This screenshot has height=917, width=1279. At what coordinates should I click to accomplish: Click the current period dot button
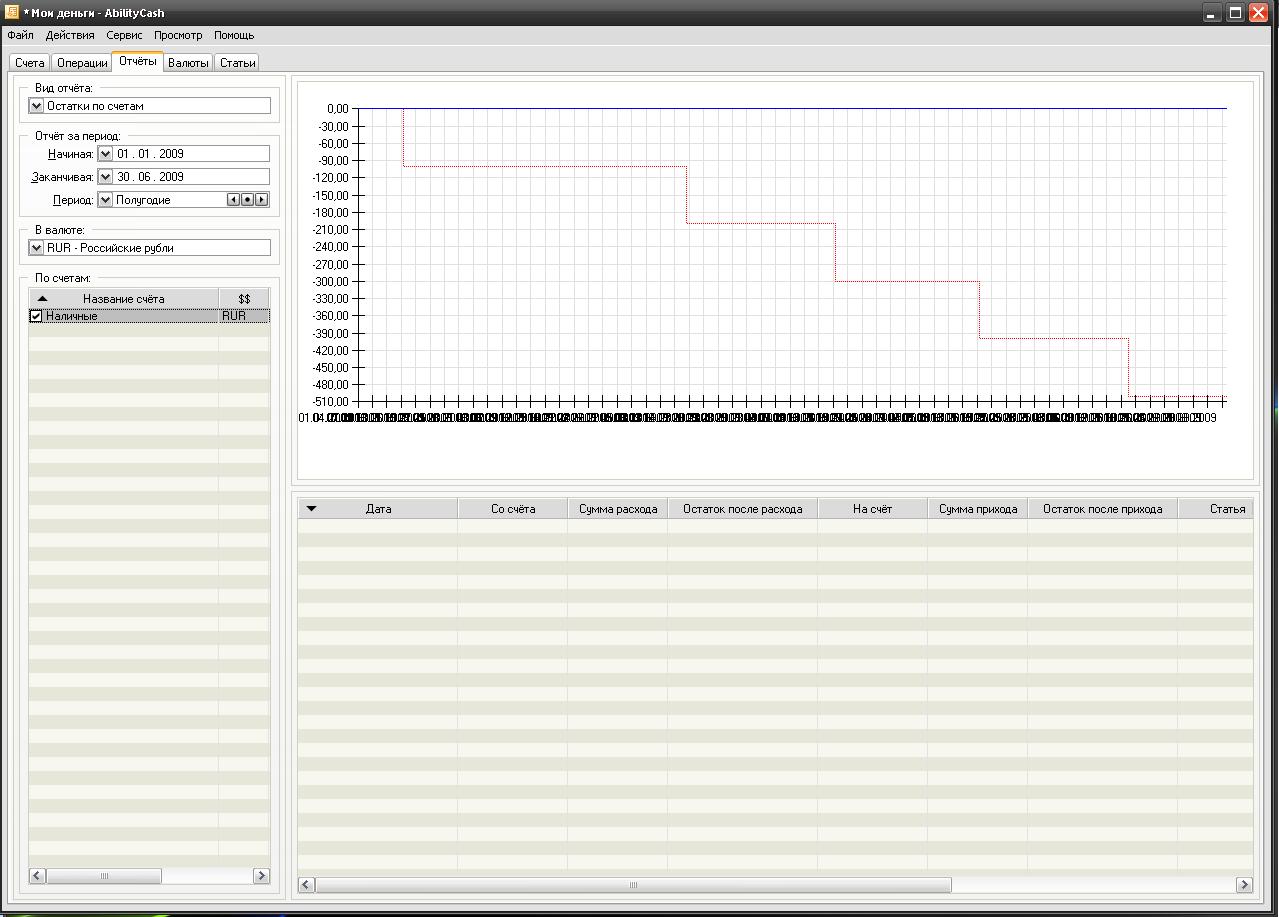pos(248,200)
